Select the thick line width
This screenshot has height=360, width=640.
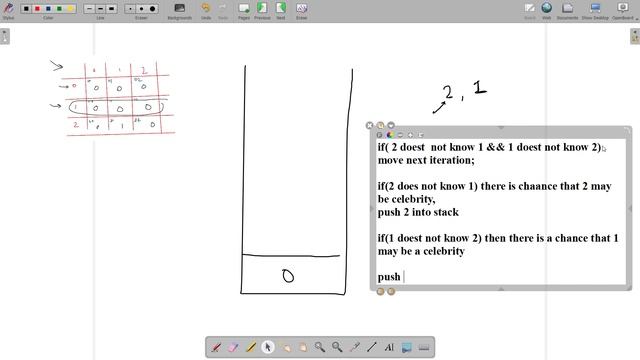tap(111, 9)
